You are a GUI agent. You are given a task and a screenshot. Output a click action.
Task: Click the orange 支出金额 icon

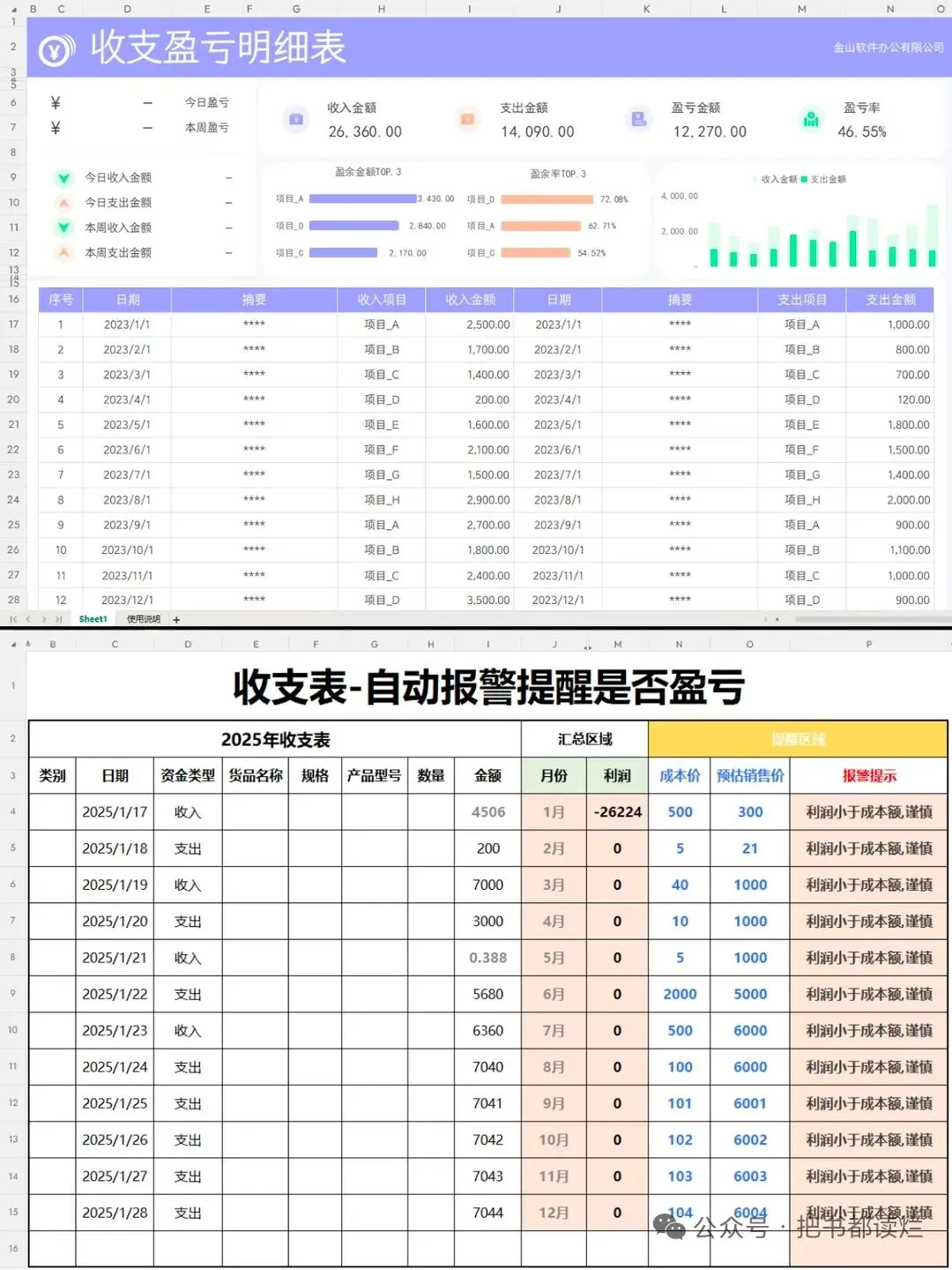tap(468, 119)
